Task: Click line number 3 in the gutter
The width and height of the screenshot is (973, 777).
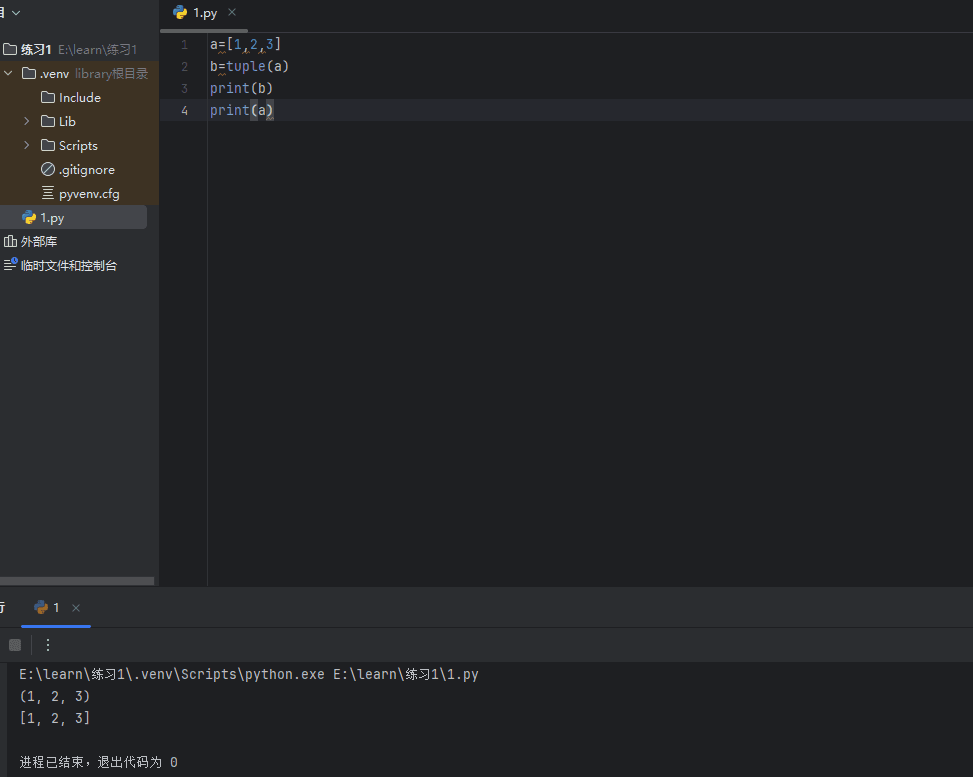Action: click(184, 89)
